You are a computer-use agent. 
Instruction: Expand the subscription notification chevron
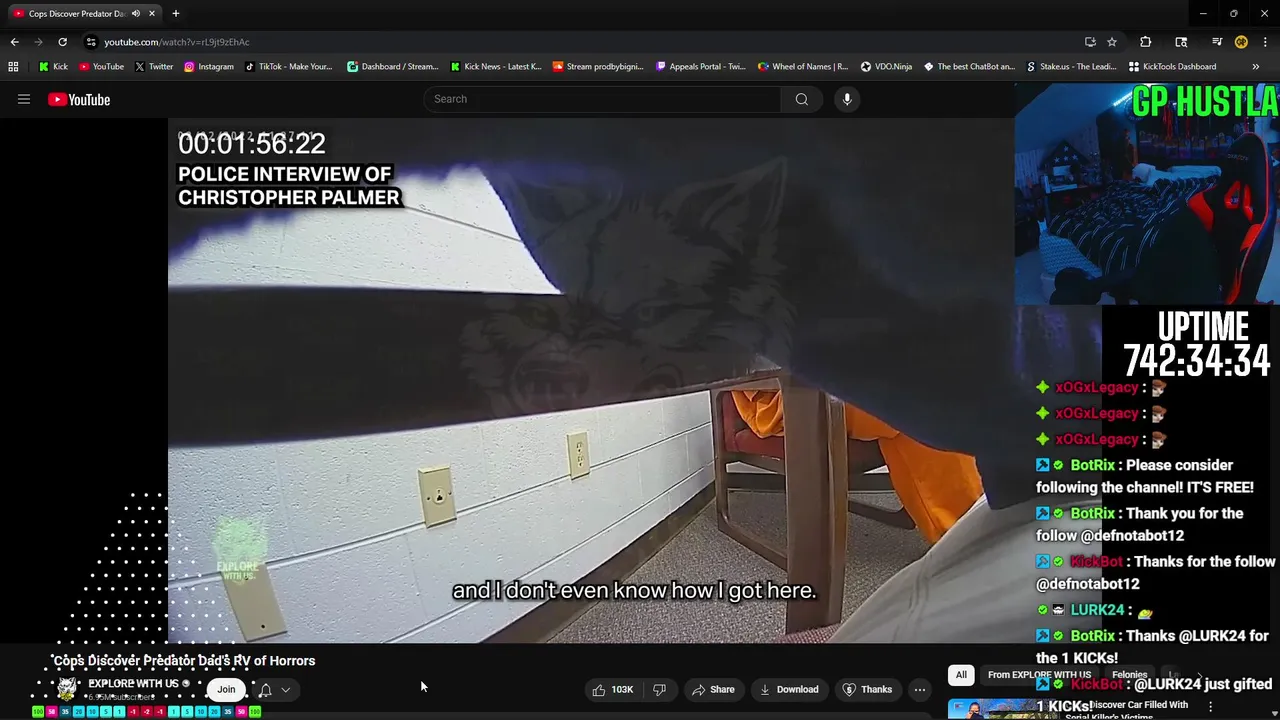[x=285, y=690]
